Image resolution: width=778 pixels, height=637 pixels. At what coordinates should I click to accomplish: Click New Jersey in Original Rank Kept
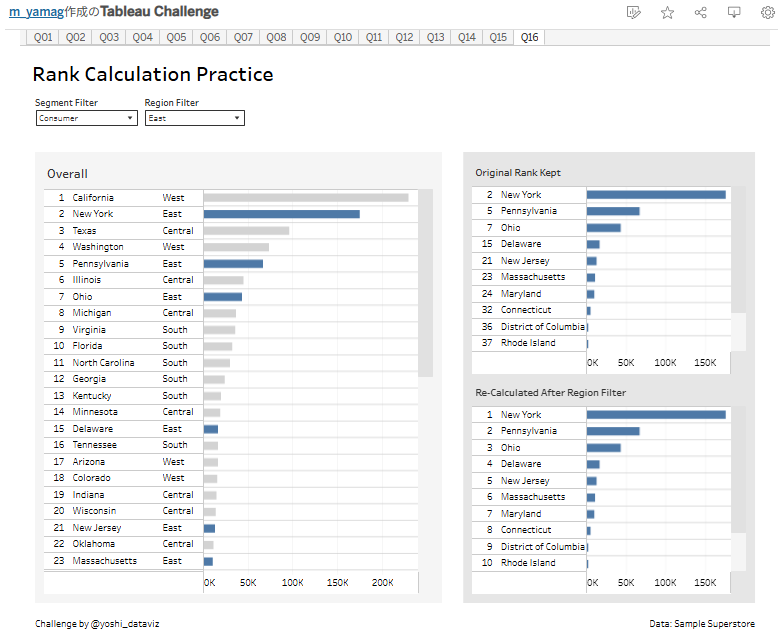[x=525, y=261]
